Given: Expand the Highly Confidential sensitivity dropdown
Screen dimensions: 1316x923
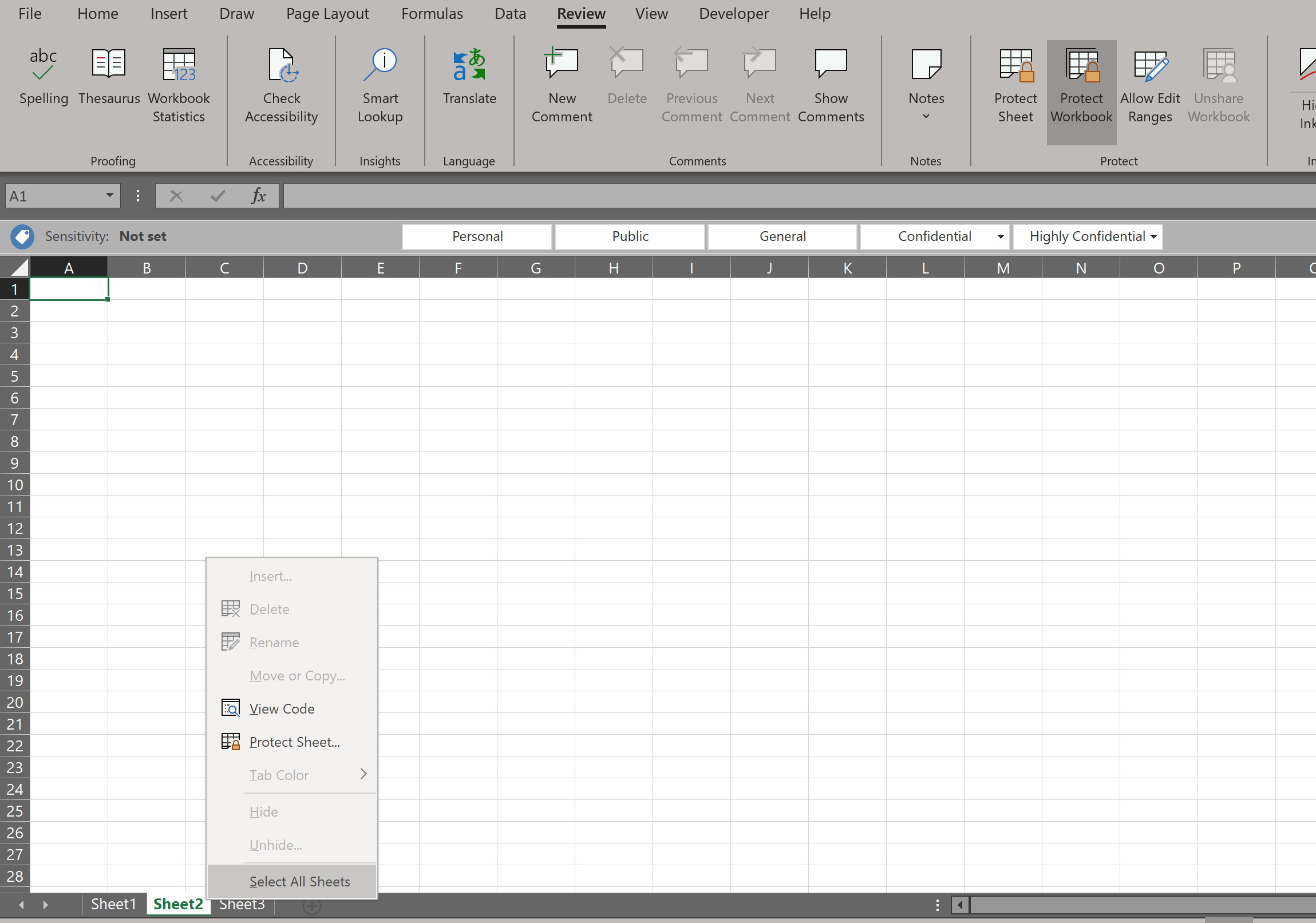Looking at the screenshot, I should 1153,237.
